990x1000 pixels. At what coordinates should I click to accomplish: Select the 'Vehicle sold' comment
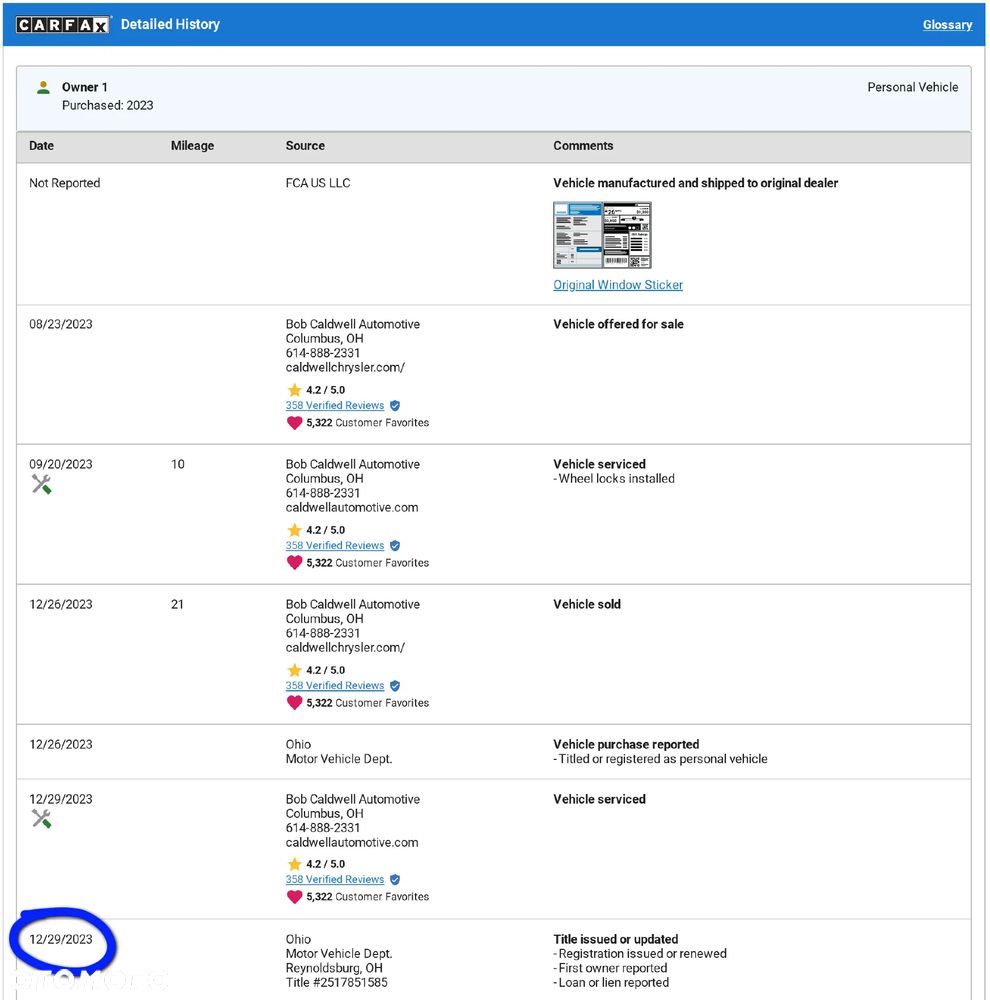(x=587, y=605)
